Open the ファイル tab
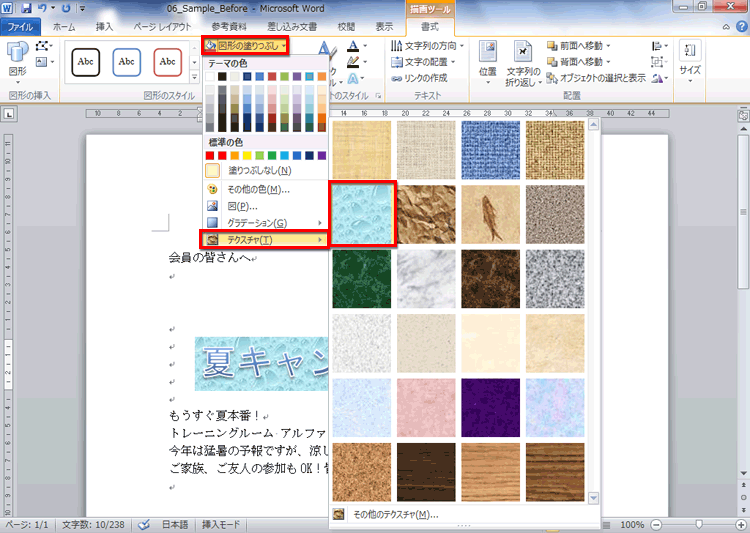This screenshot has width=750, height=533. coord(20,27)
